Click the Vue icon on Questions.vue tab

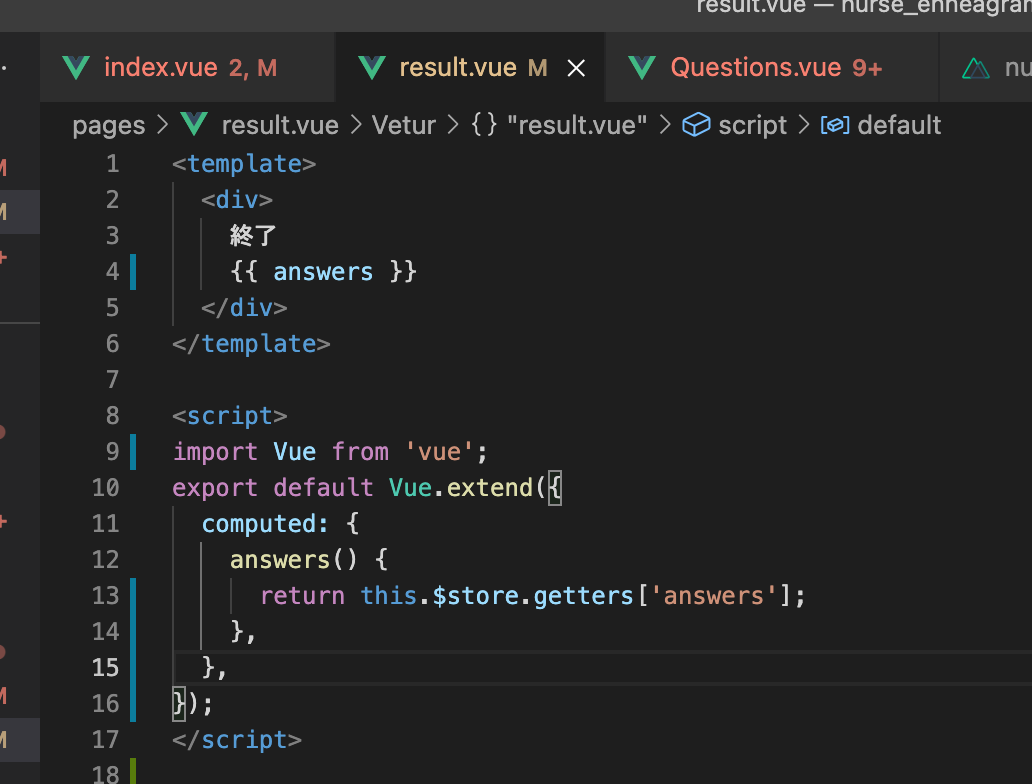[642, 68]
